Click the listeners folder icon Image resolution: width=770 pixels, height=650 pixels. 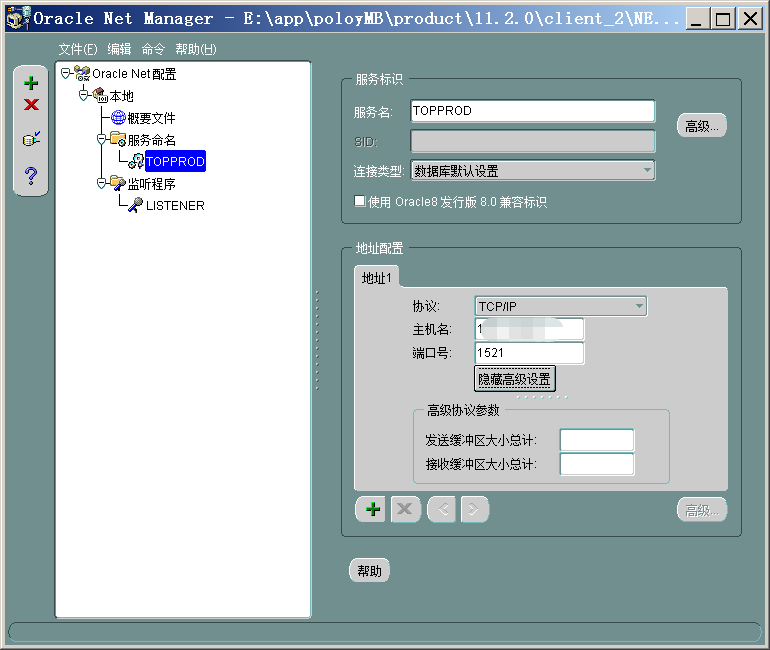point(118,183)
